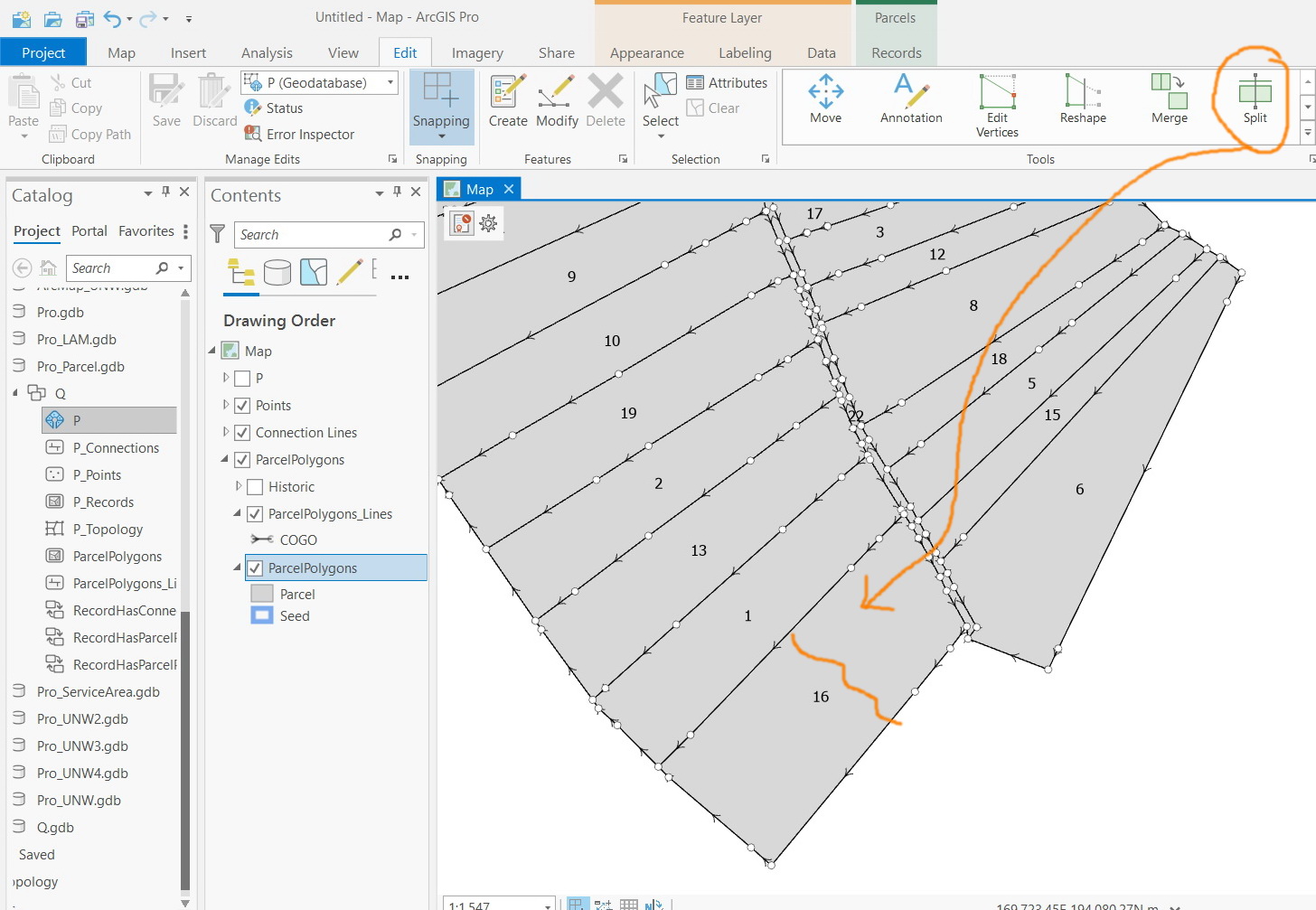Select the Split tool

(x=1255, y=99)
